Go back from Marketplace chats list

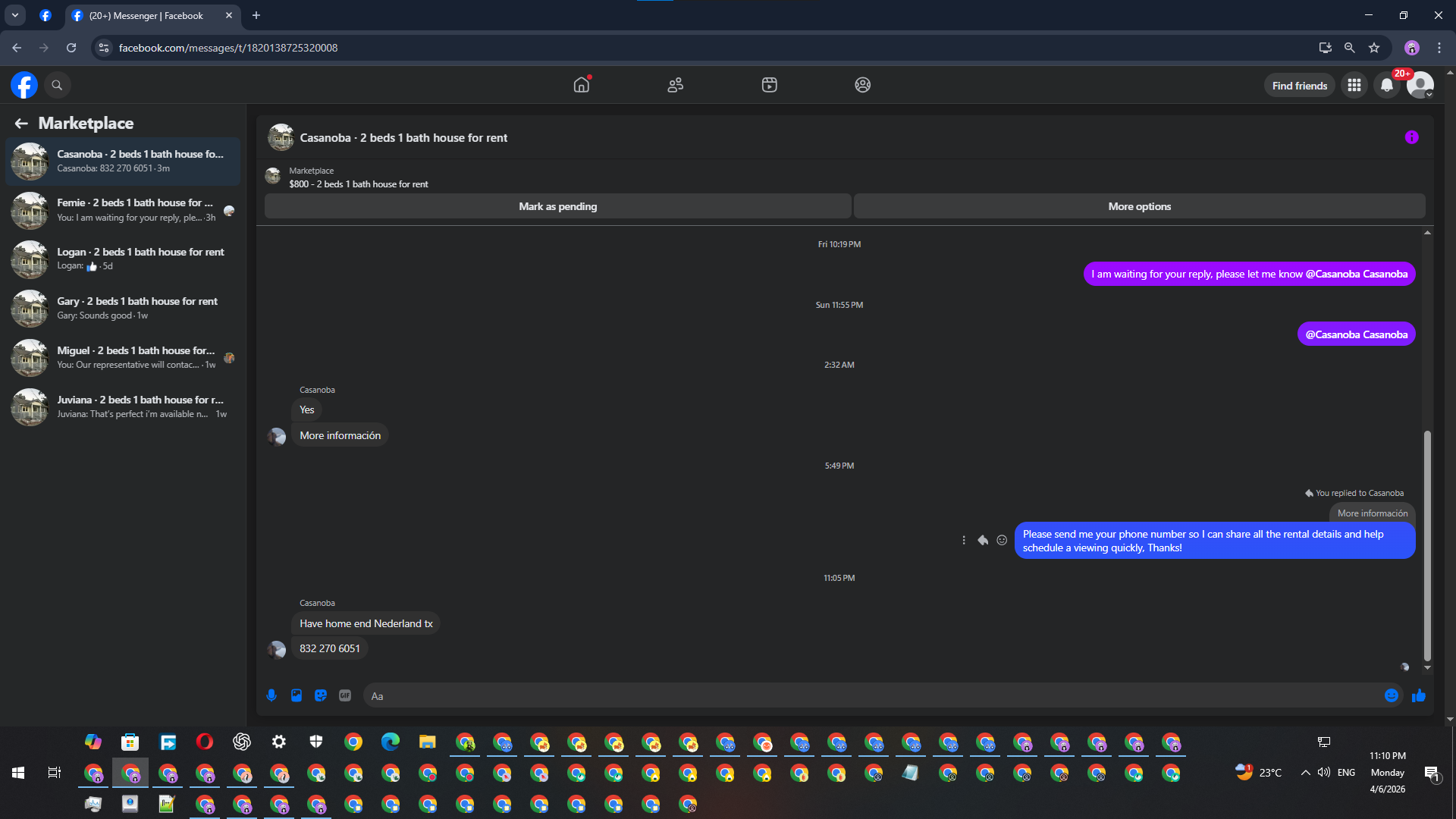click(21, 124)
